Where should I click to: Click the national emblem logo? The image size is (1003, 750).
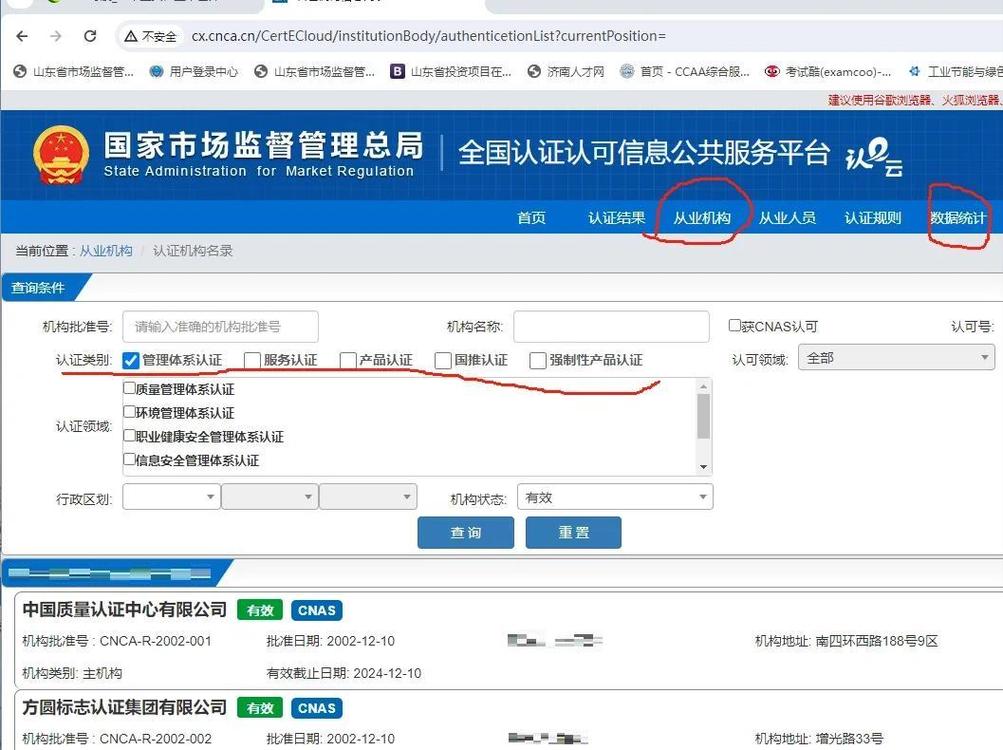(x=61, y=155)
